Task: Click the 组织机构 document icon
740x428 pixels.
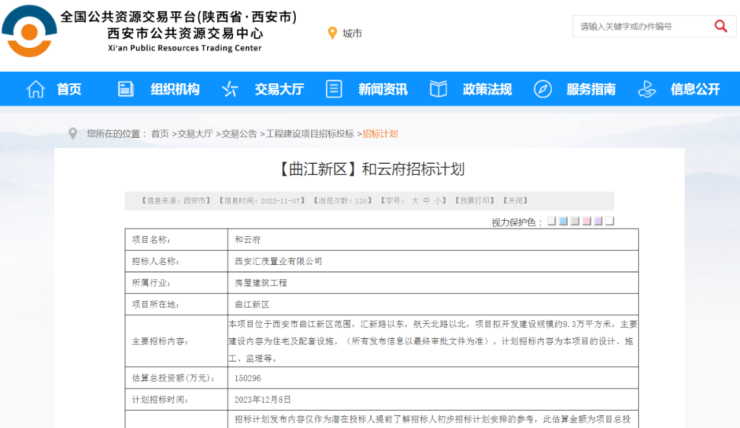Action: (126, 89)
